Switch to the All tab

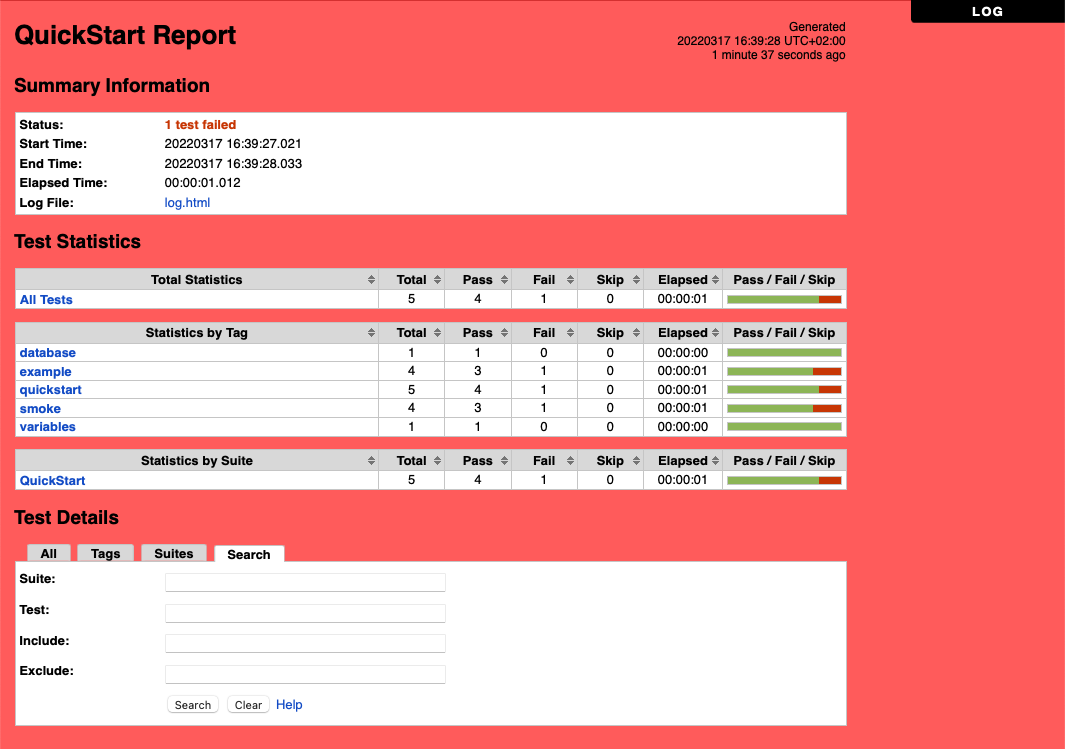pyautogui.click(x=48, y=553)
